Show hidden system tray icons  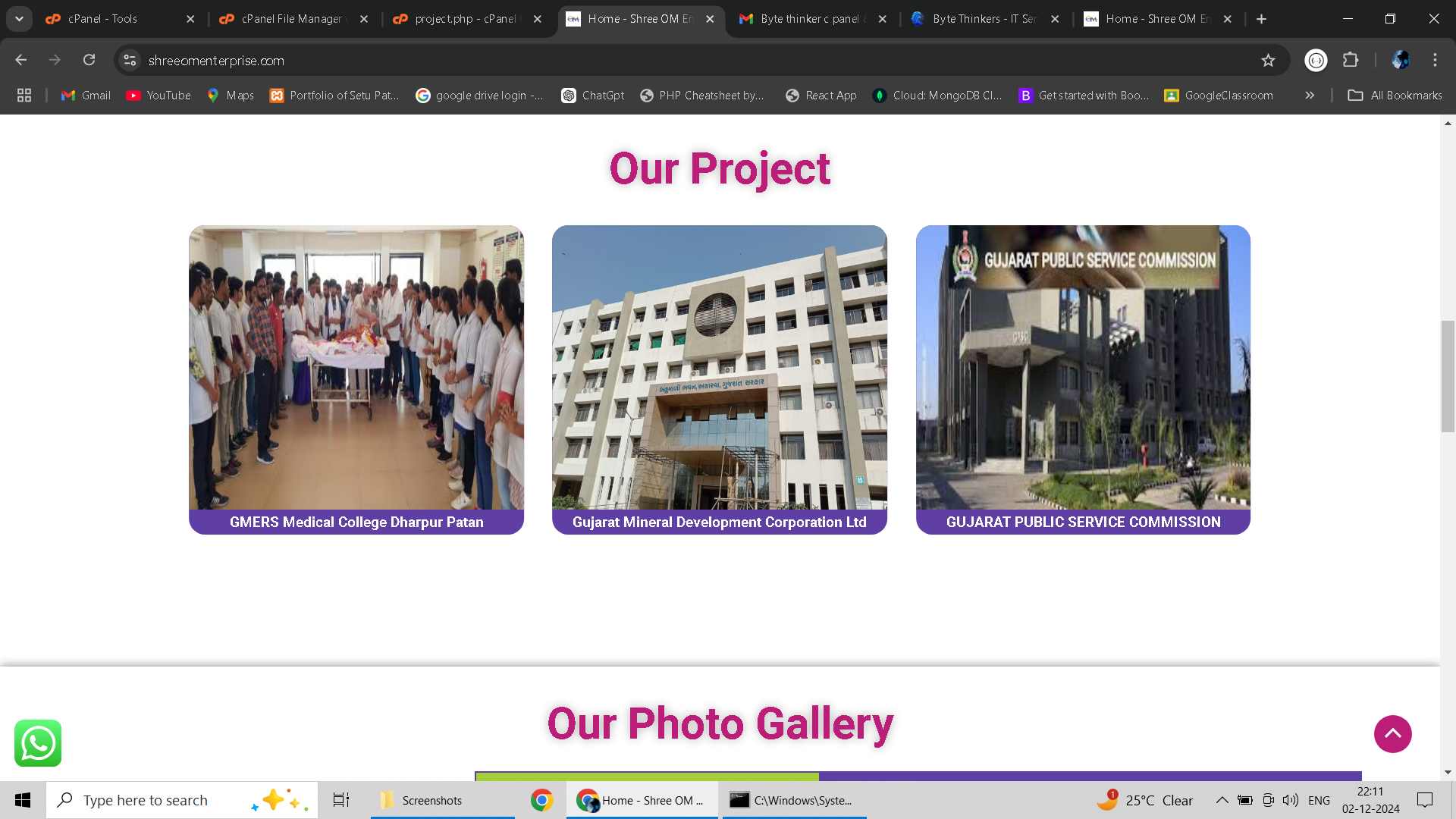click(1222, 800)
